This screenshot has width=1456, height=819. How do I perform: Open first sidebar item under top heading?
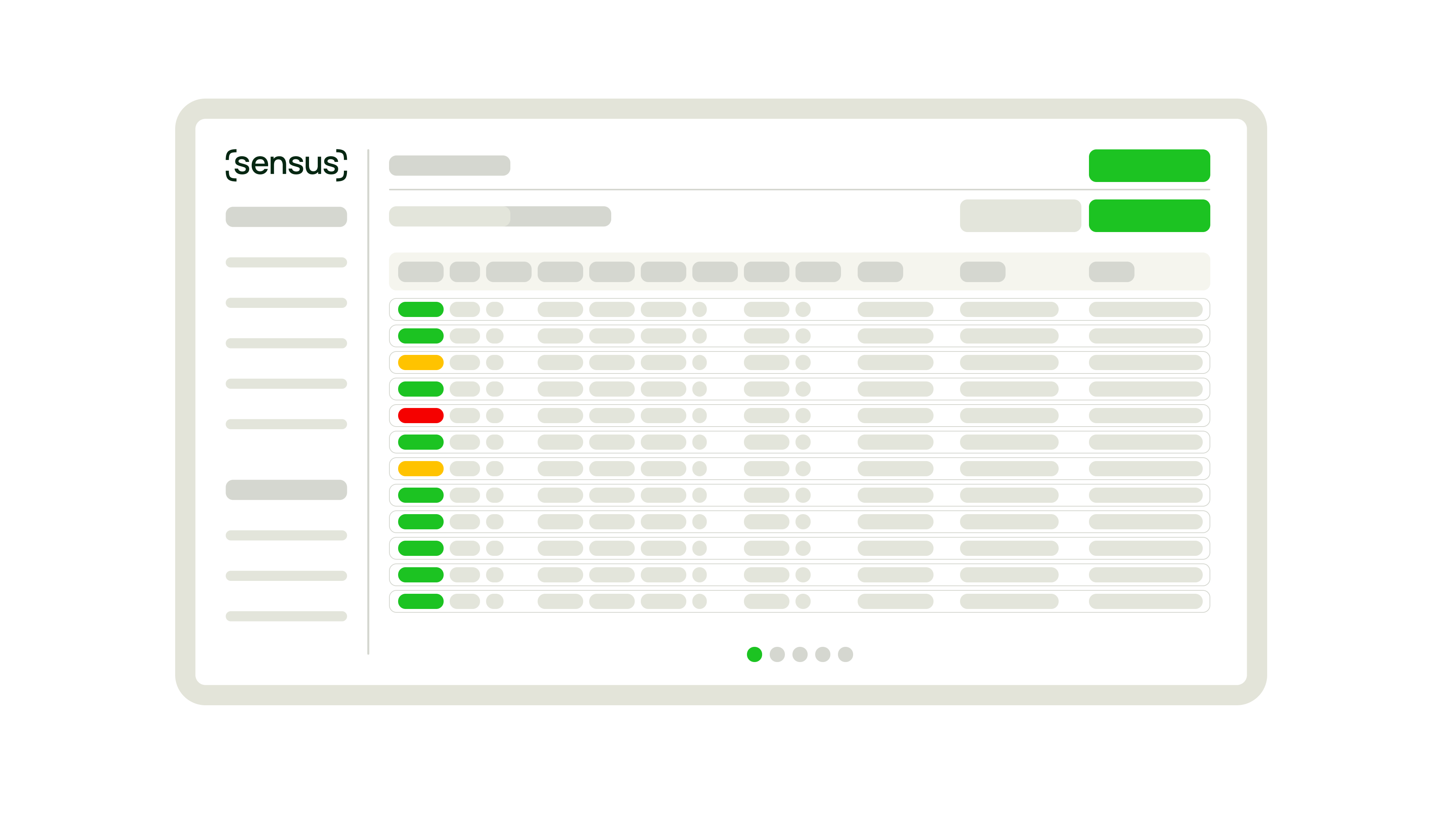pos(286,262)
